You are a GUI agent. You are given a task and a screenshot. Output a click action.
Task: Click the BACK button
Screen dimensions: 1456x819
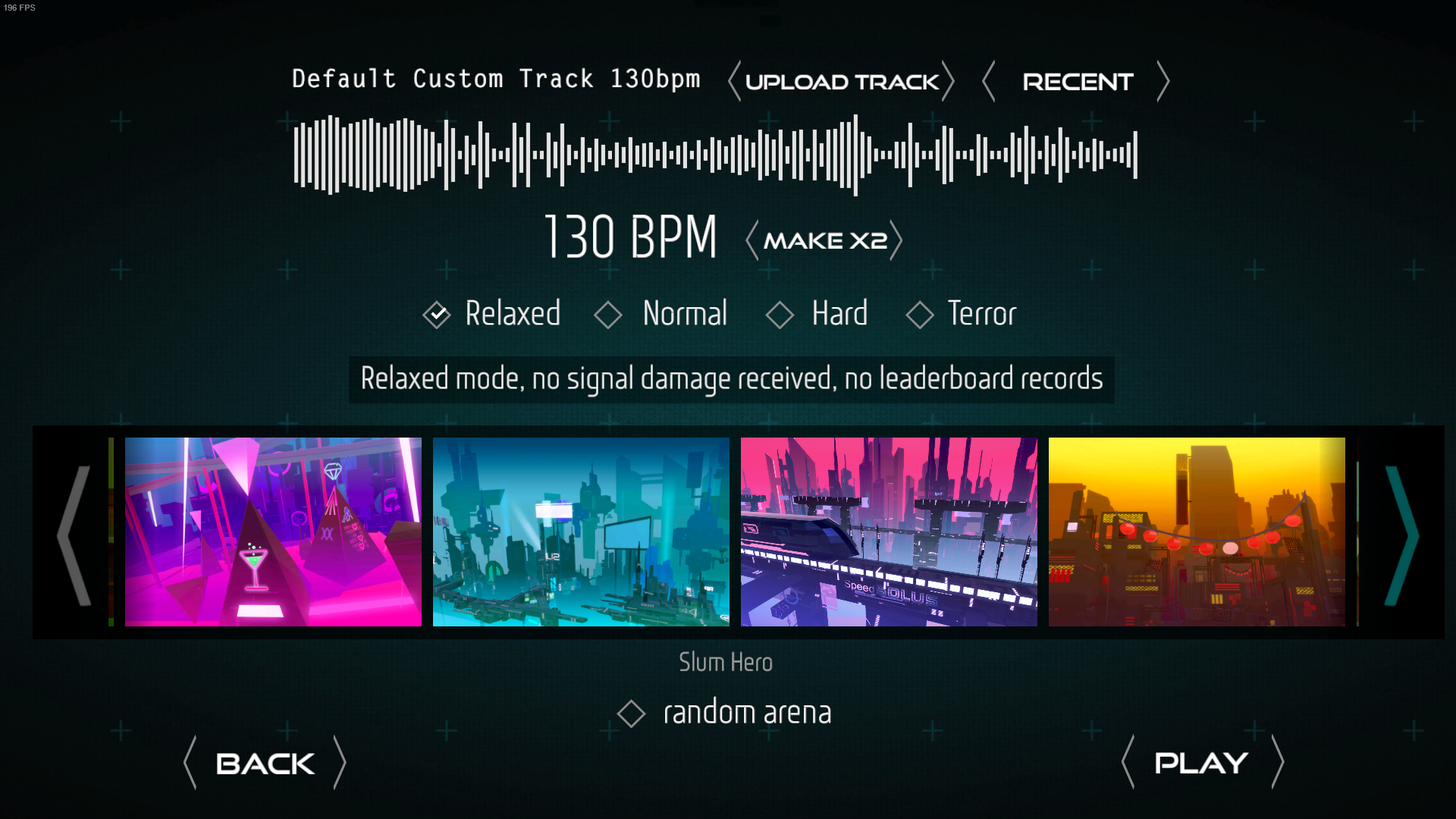tap(263, 763)
